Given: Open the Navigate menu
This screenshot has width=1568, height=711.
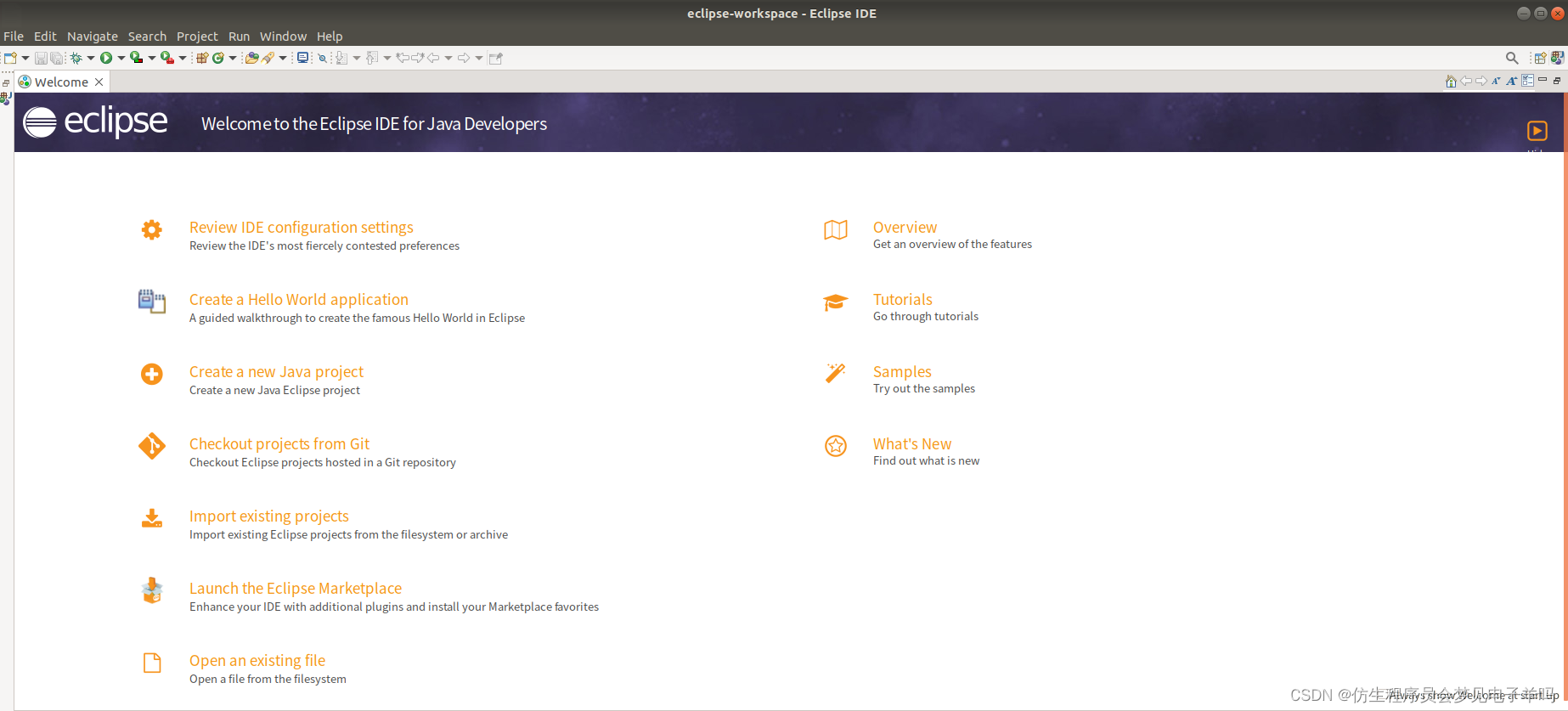Looking at the screenshot, I should pyautogui.click(x=93, y=37).
